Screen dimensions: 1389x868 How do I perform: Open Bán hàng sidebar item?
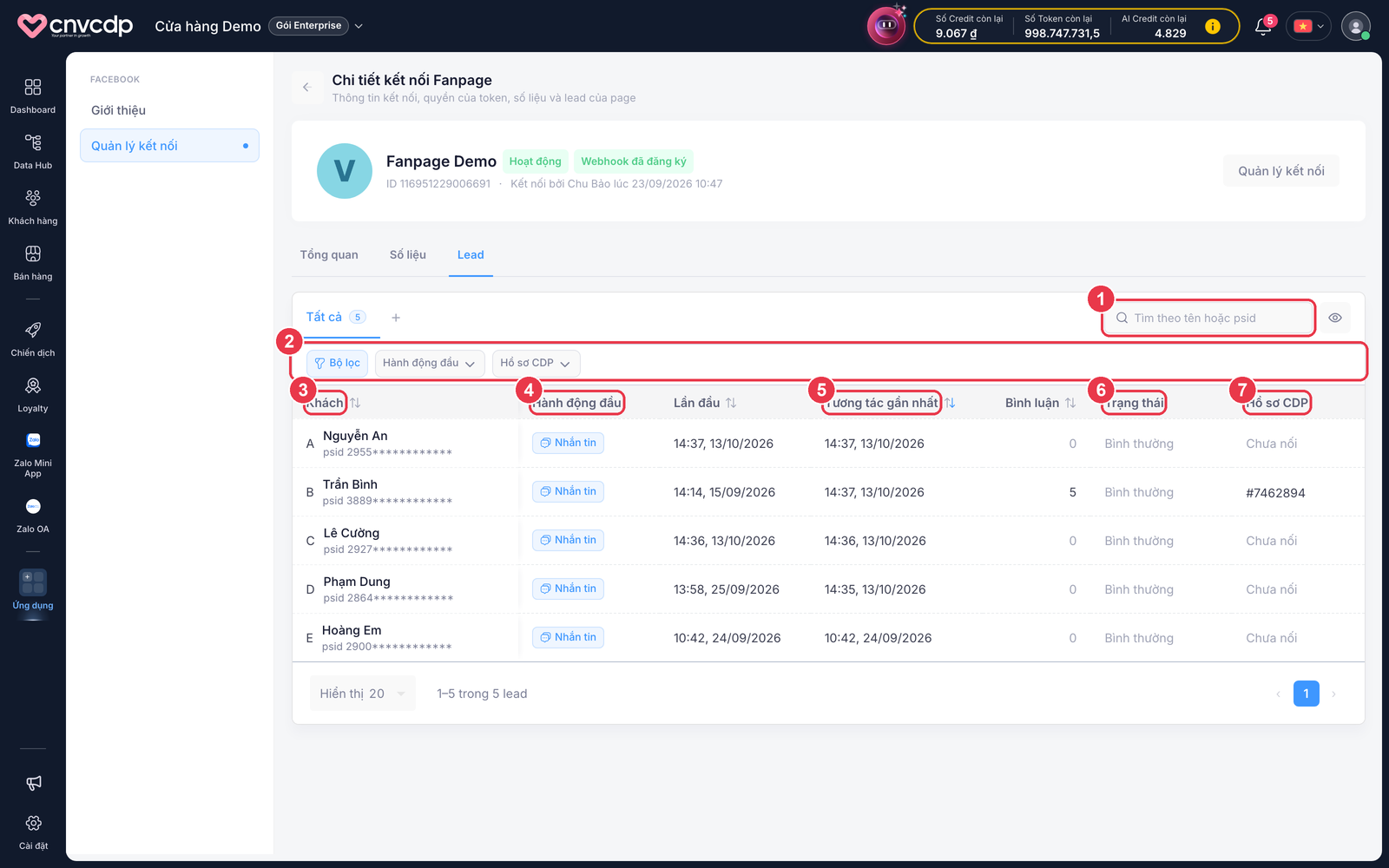[x=33, y=262]
